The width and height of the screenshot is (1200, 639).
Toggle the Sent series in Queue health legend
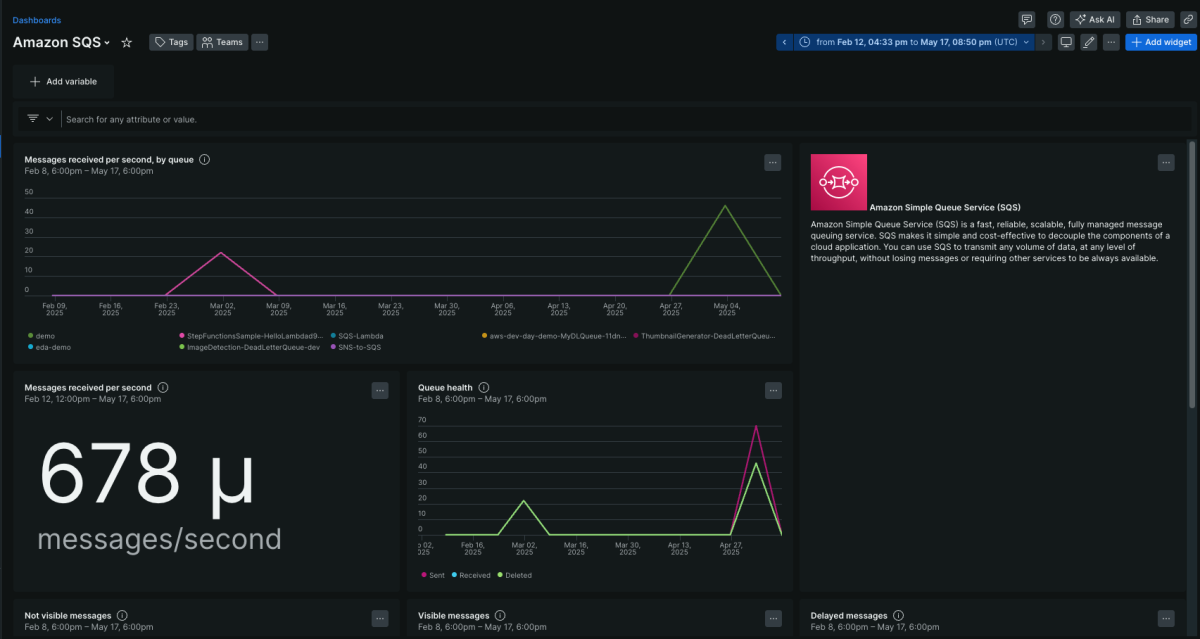coord(432,575)
